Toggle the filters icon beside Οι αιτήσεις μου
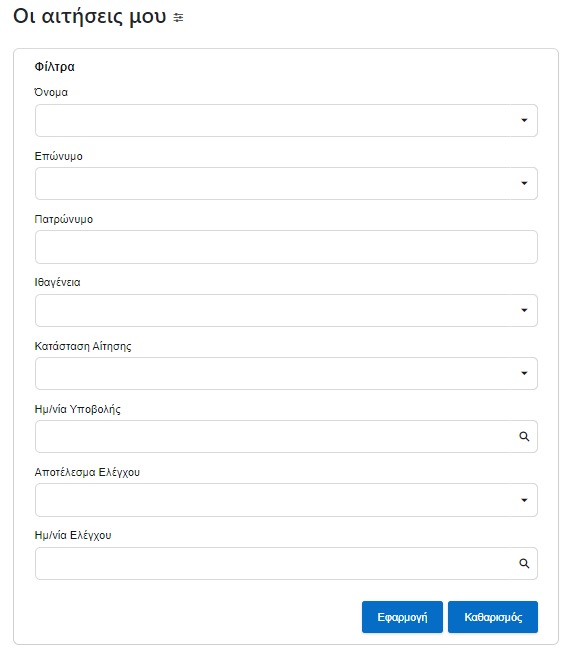569x652 pixels. (178, 17)
